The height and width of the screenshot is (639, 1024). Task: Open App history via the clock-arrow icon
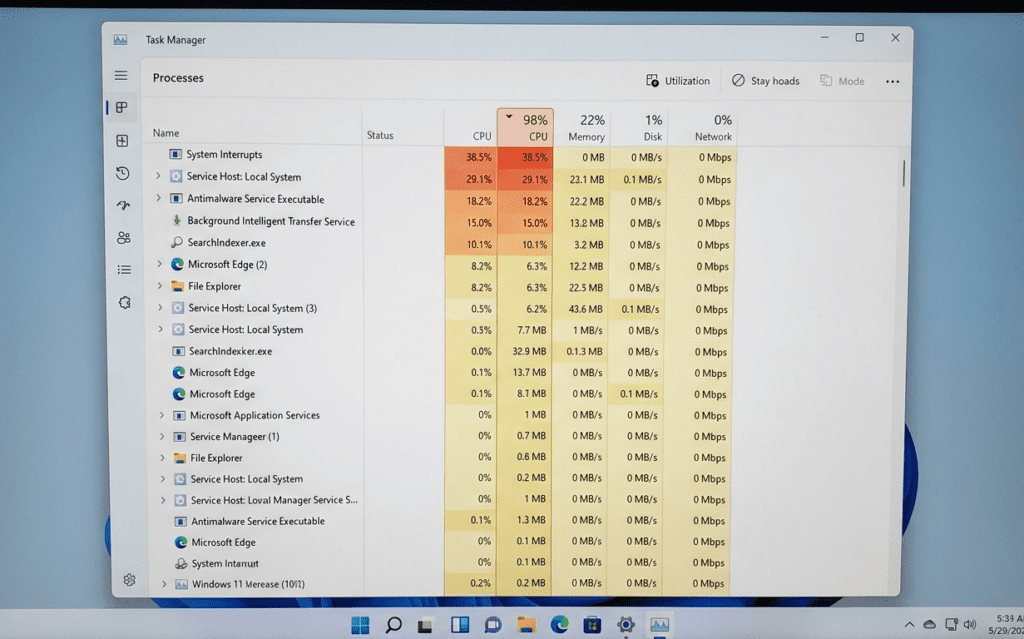click(123, 173)
